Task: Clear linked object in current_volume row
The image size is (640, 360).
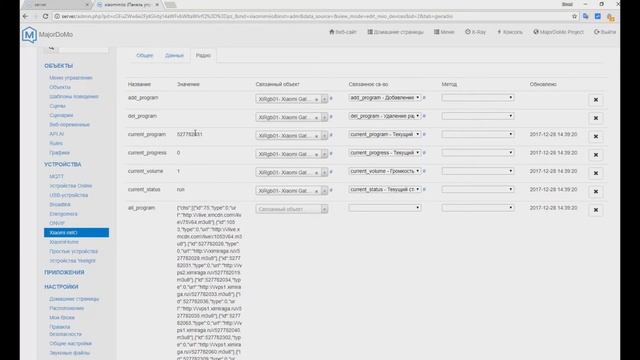Action: pyautogui.click(x=316, y=173)
